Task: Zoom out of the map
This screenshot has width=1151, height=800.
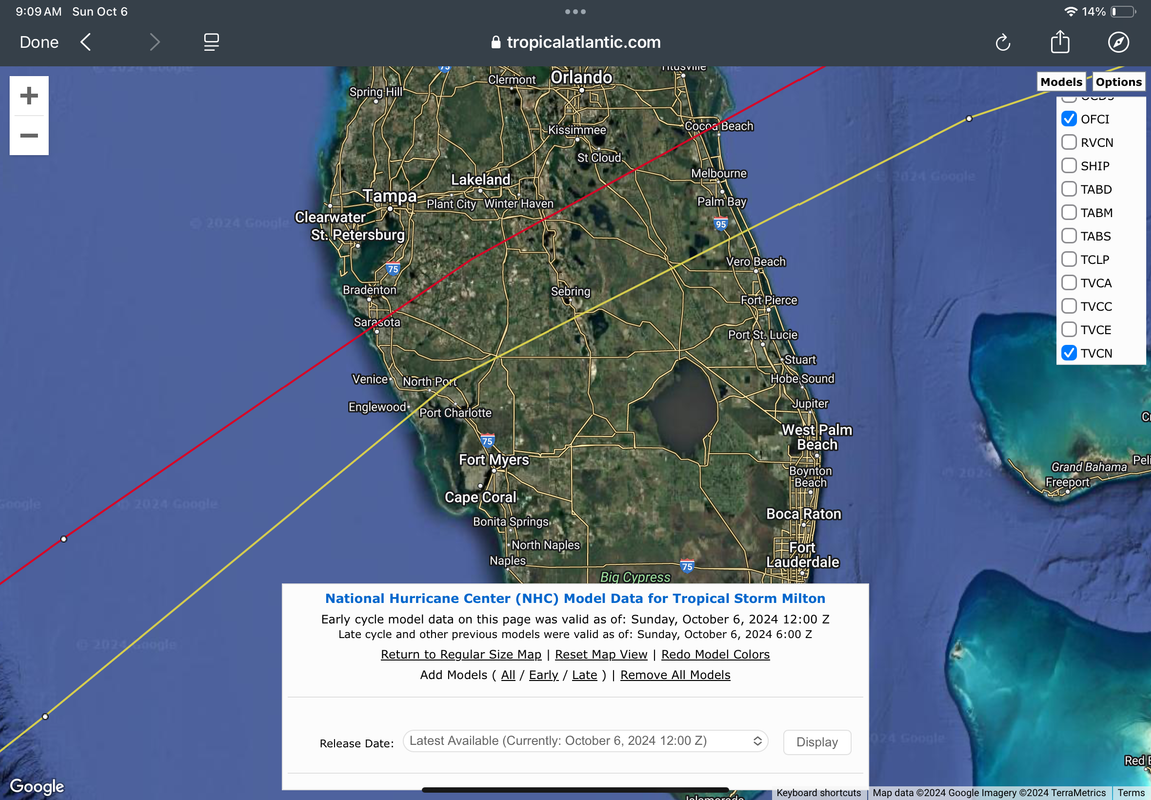Action: point(29,136)
